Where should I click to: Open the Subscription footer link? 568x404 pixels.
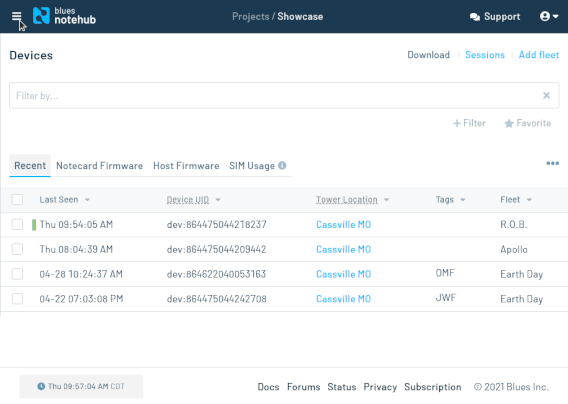tap(433, 387)
